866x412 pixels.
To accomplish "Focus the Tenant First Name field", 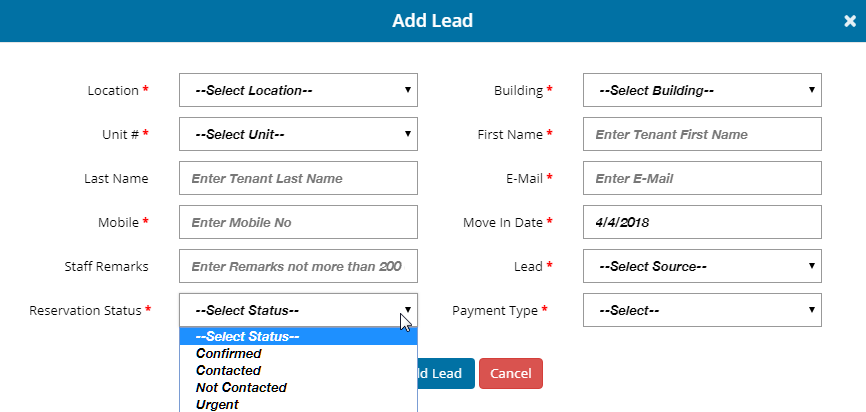I will [702, 134].
